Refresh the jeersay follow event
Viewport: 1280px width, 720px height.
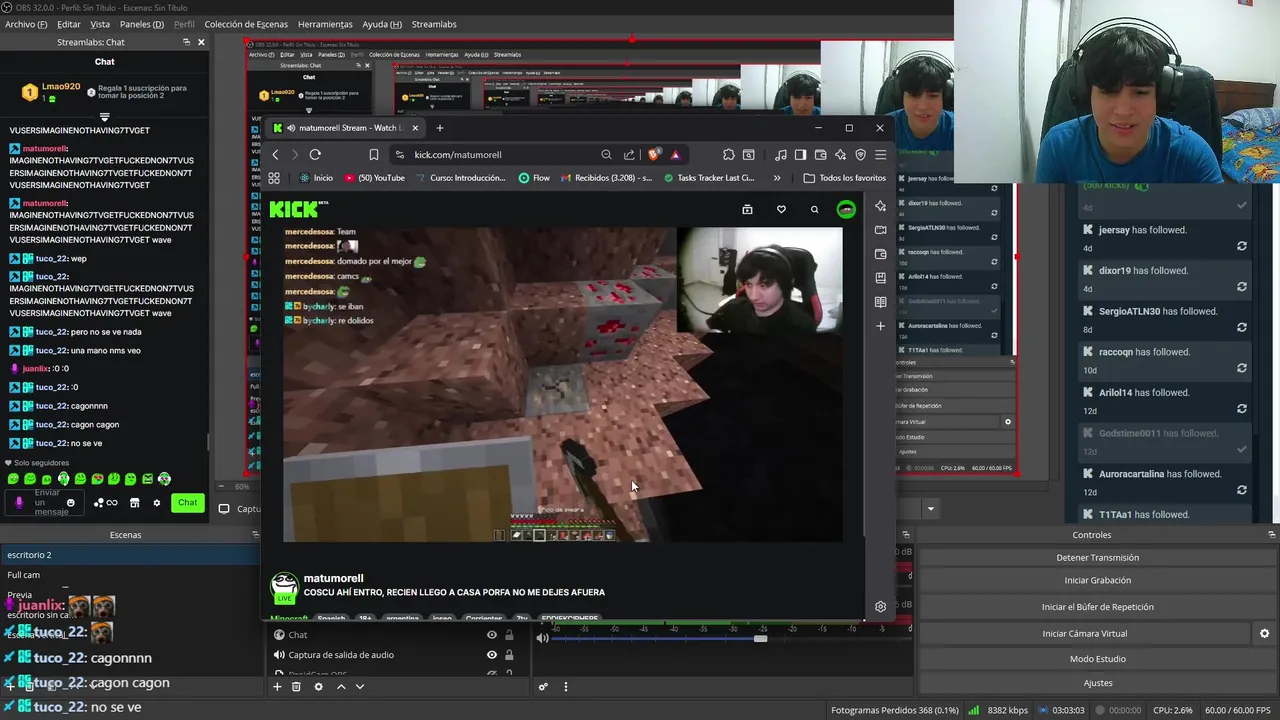coord(1241,245)
